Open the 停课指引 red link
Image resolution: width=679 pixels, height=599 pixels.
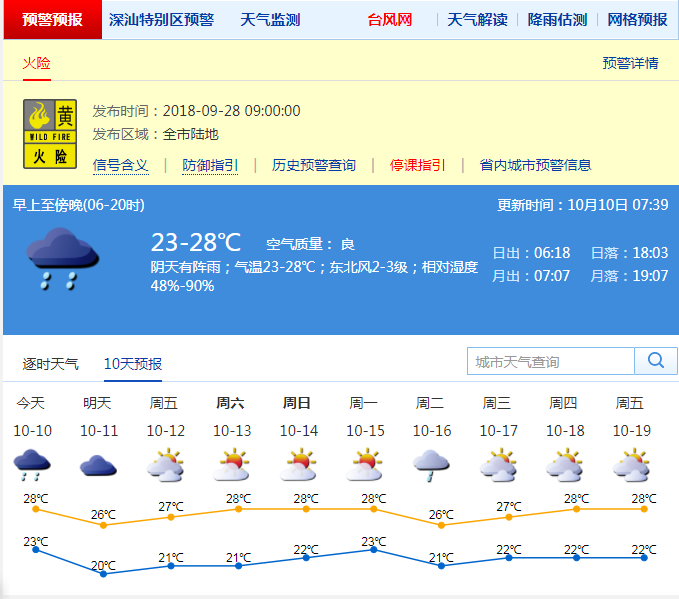coord(417,165)
